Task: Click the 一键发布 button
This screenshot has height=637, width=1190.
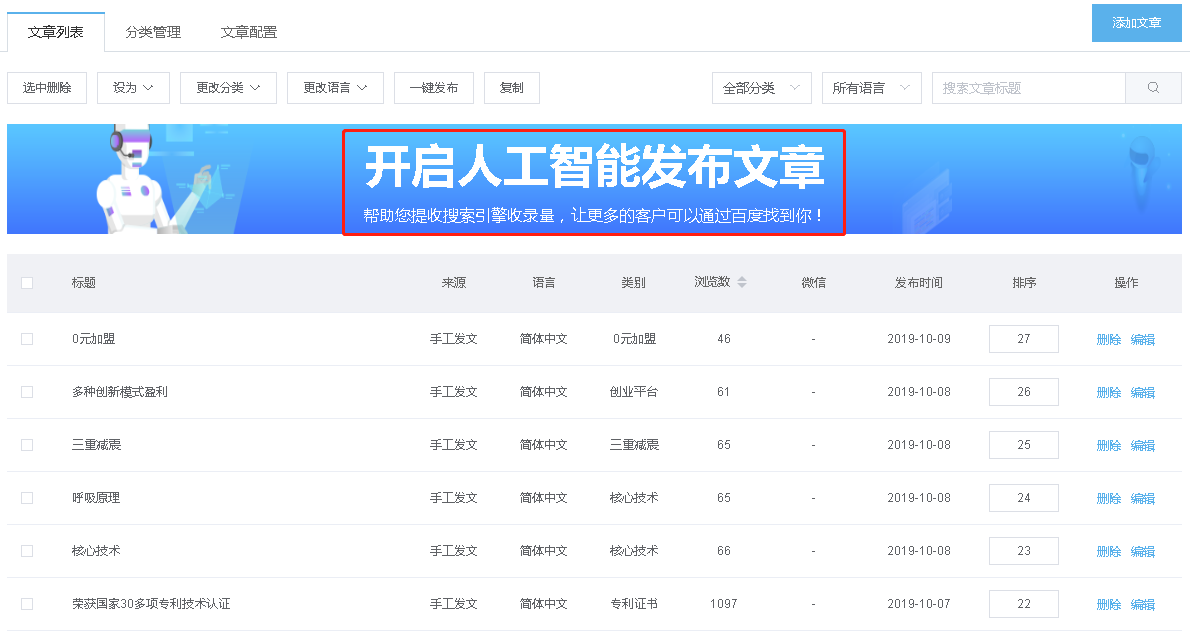Action: (x=434, y=88)
